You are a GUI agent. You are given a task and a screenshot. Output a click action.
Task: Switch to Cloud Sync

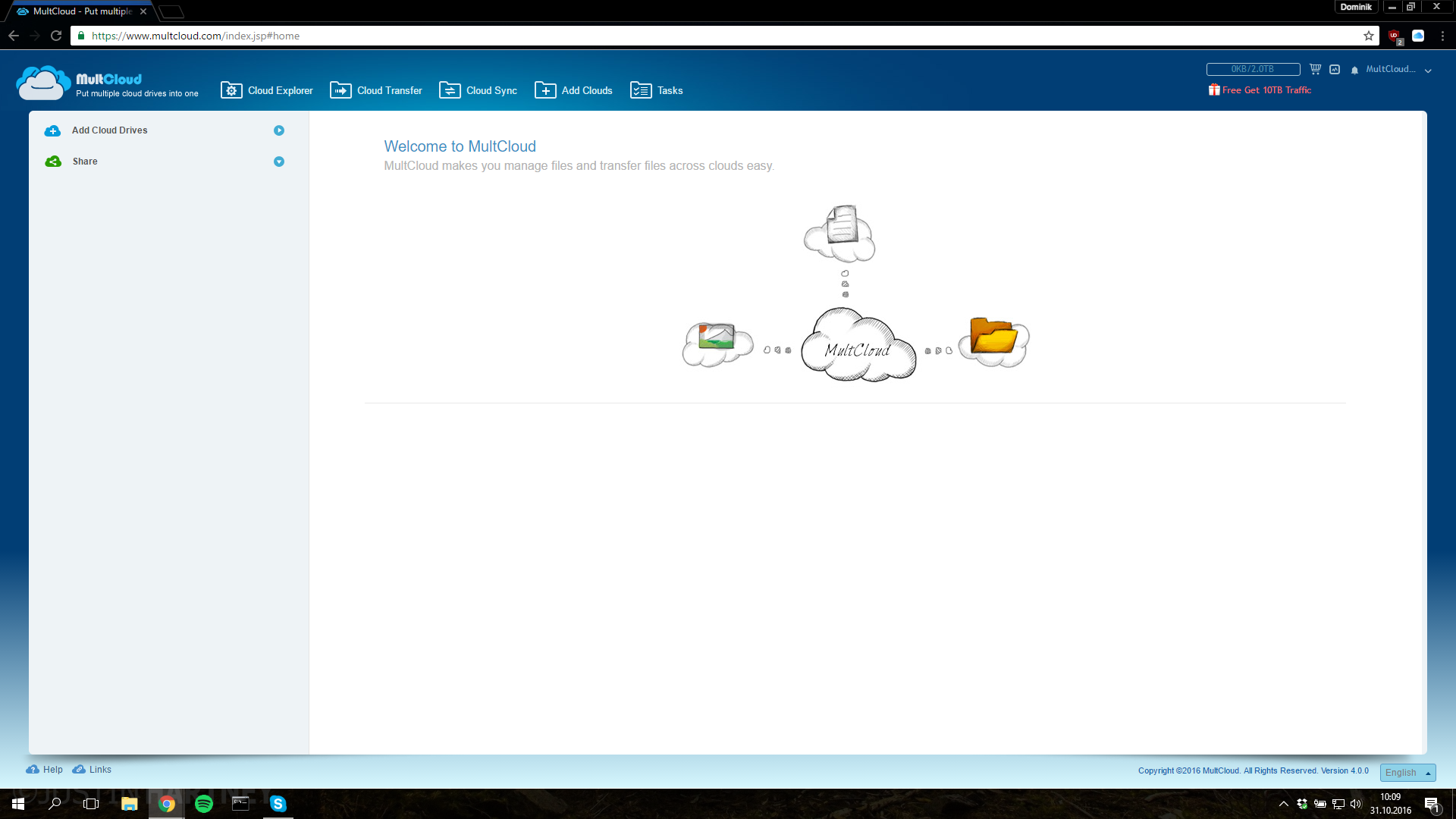click(479, 90)
